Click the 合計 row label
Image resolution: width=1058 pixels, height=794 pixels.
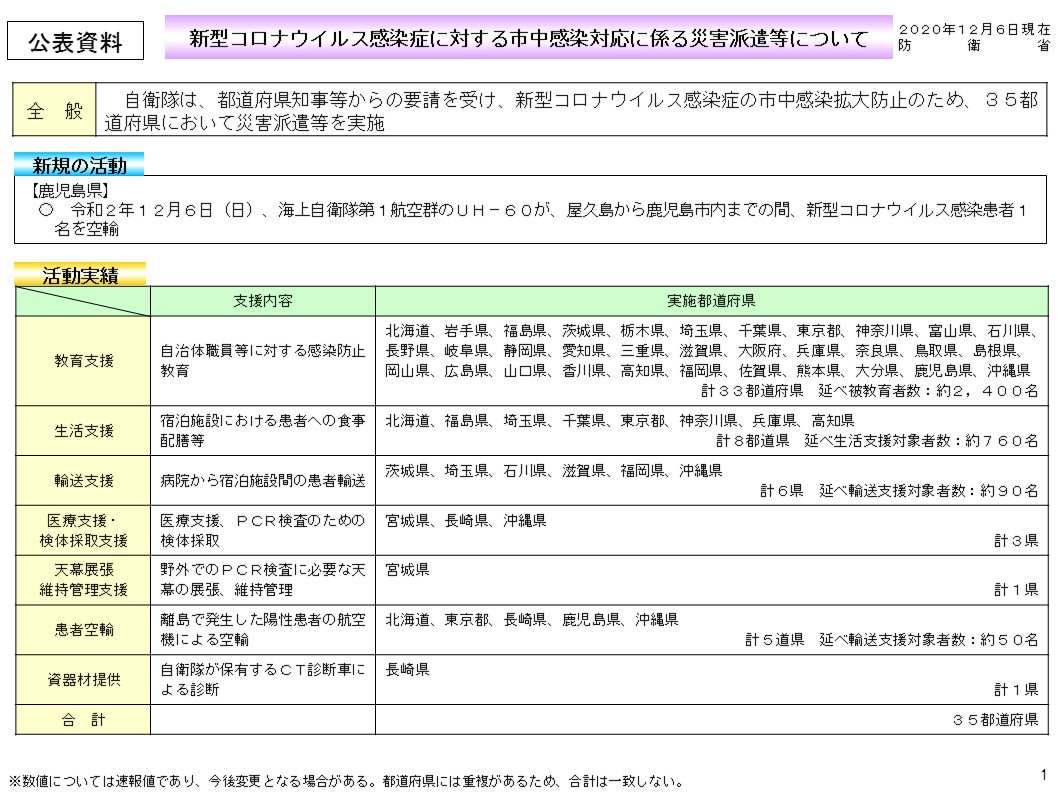(83, 720)
